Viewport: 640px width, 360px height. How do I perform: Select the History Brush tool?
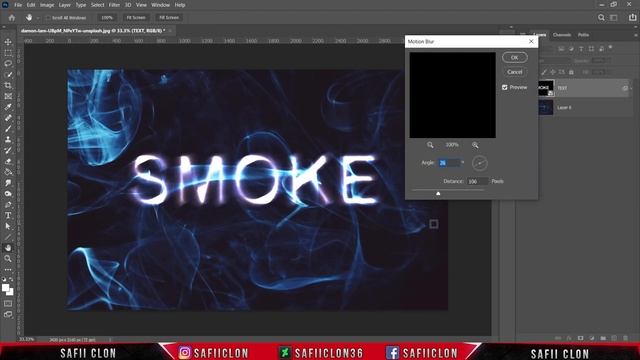point(8,150)
